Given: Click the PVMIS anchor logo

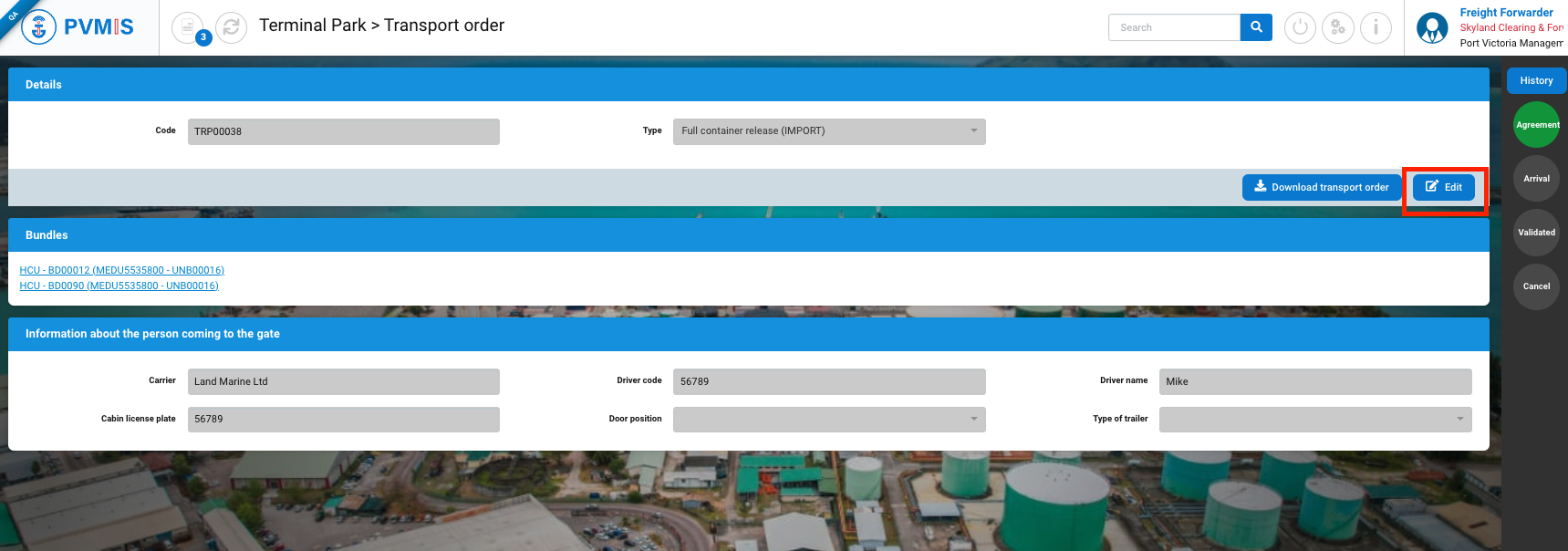Looking at the screenshot, I should 39,27.
